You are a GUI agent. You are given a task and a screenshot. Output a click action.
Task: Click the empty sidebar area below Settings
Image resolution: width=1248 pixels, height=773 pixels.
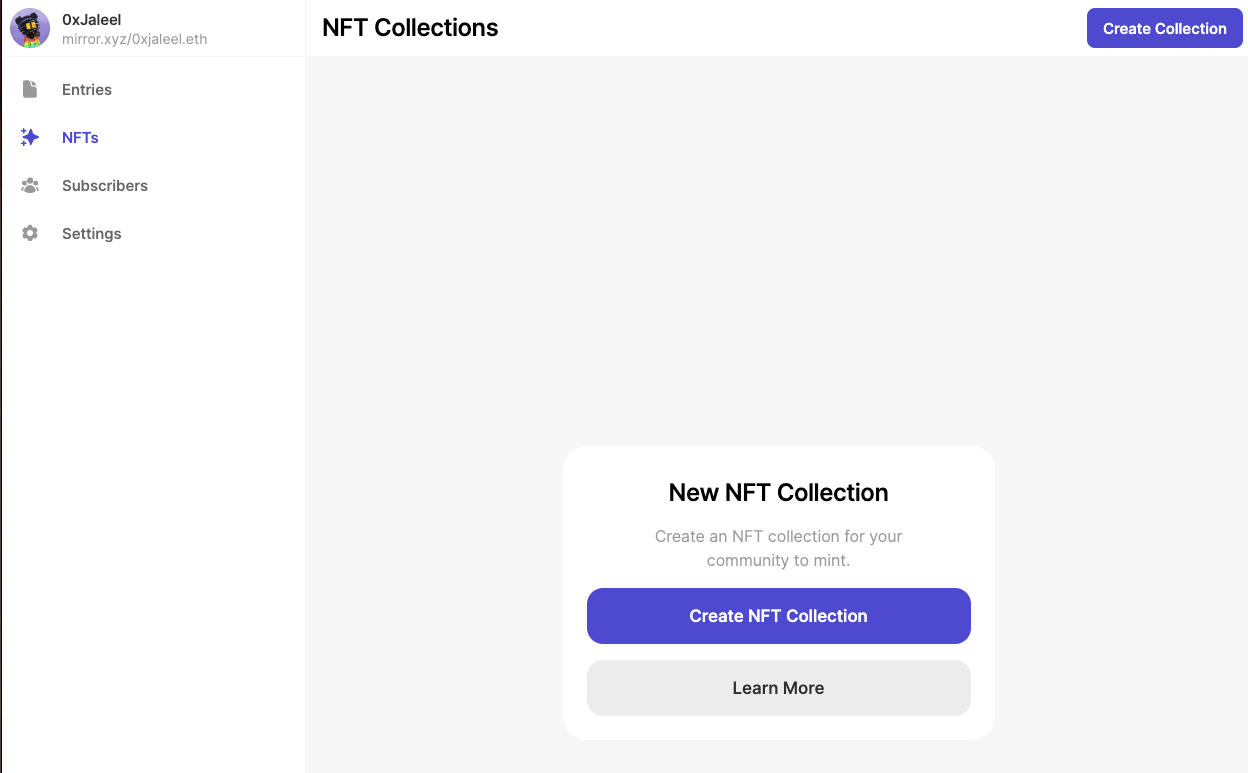[152, 500]
